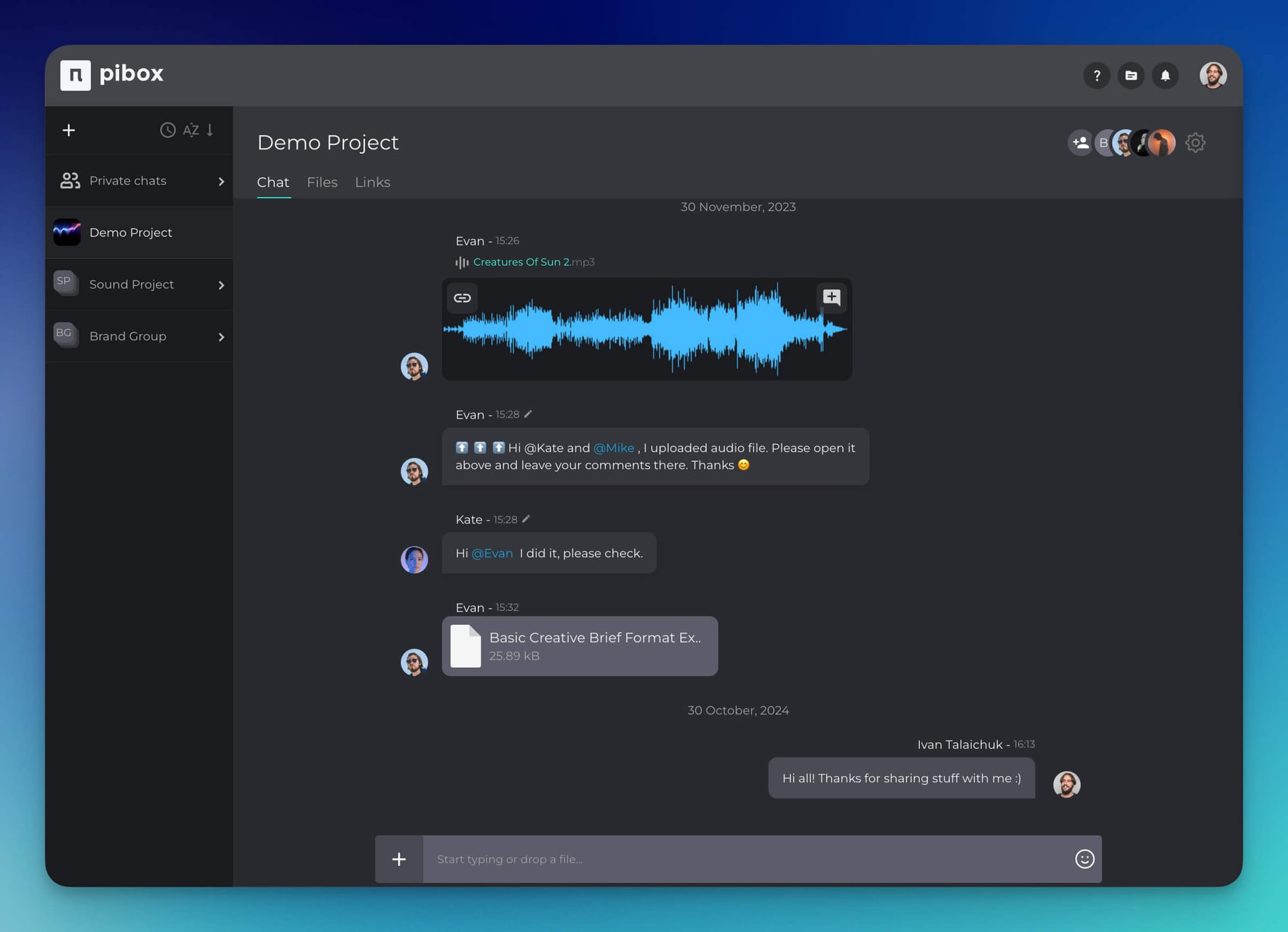Sort projects by recent clock icon
This screenshot has height=932, width=1288.
pyautogui.click(x=167, y=130)
